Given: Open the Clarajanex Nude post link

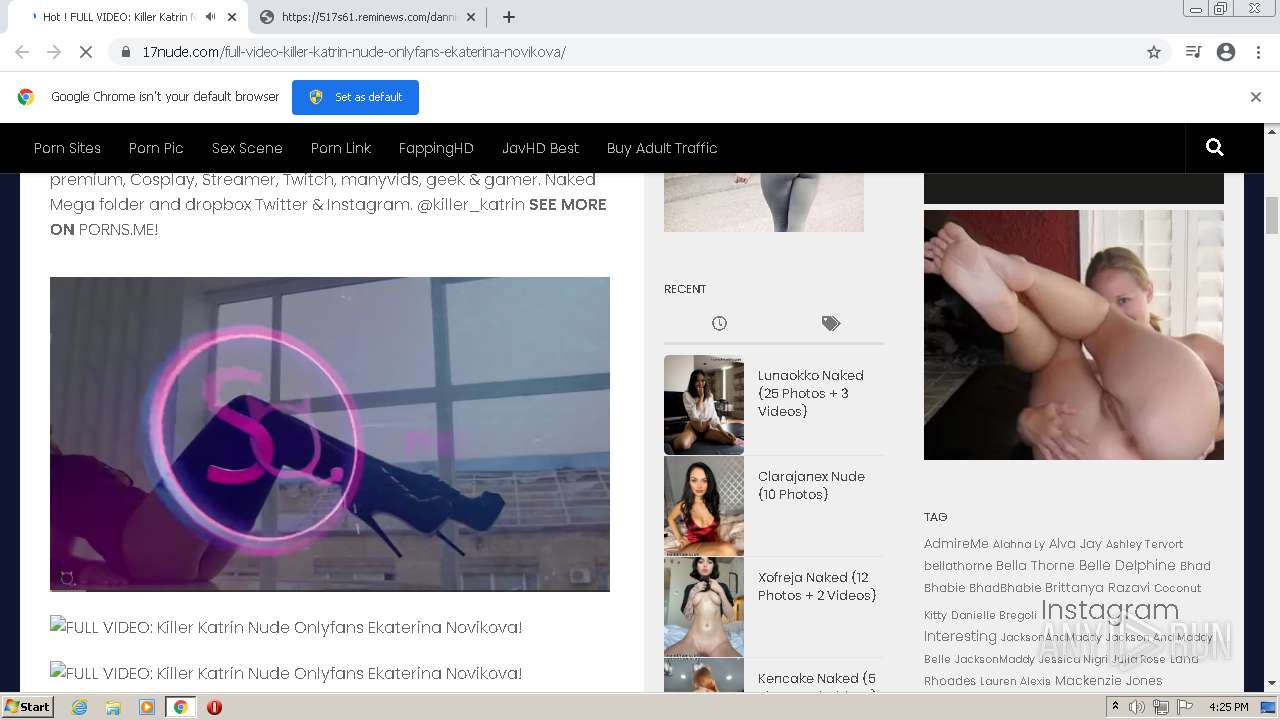Looking at the screenshot, I should pyautogui.click(x=811, y=485).
